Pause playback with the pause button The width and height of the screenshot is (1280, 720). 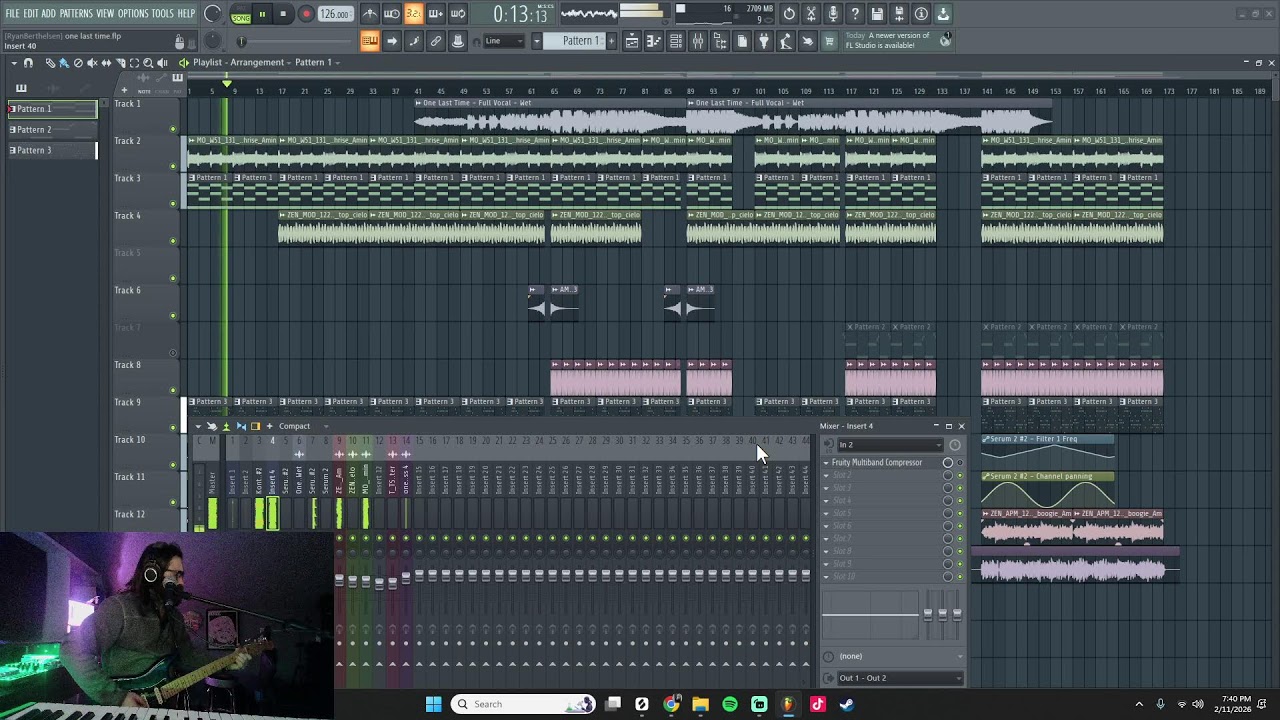pos(262,14)
